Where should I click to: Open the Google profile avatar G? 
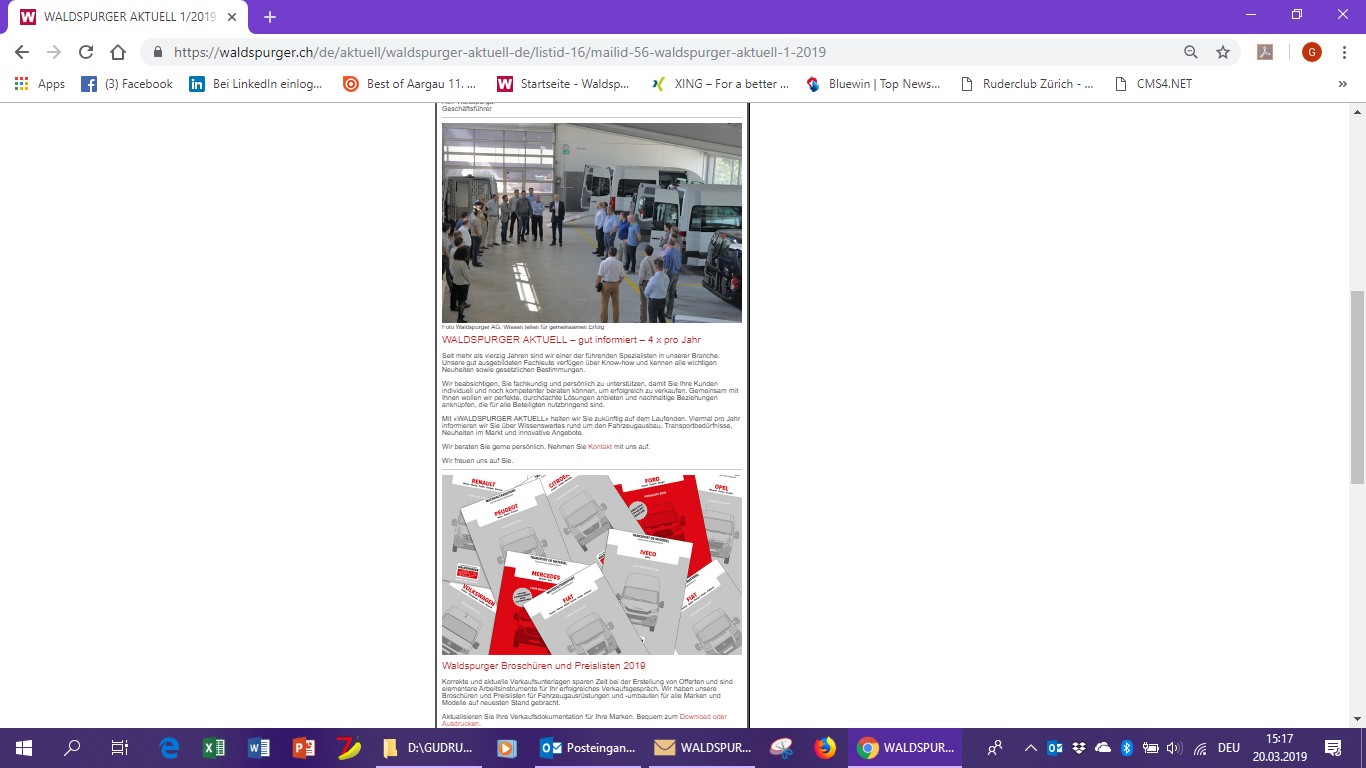pyautogui.click(x=1312, y=52)
